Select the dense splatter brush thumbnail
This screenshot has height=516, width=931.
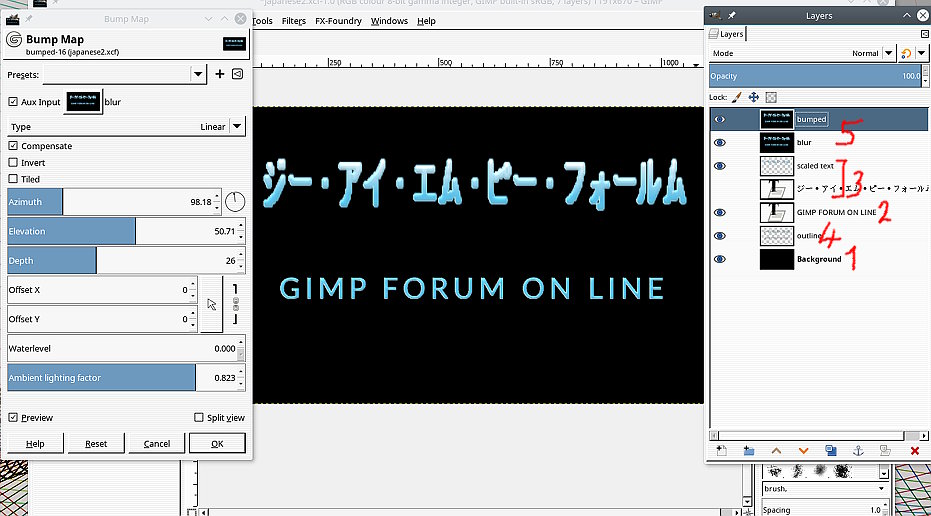(x=842, y=472)
